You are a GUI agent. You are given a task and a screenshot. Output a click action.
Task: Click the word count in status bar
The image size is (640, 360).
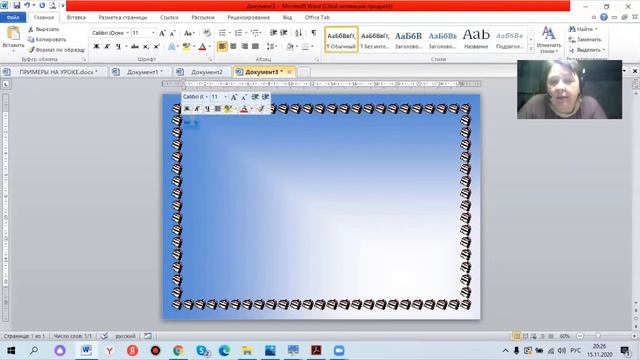pyautogui.click(x=73, y=336)
